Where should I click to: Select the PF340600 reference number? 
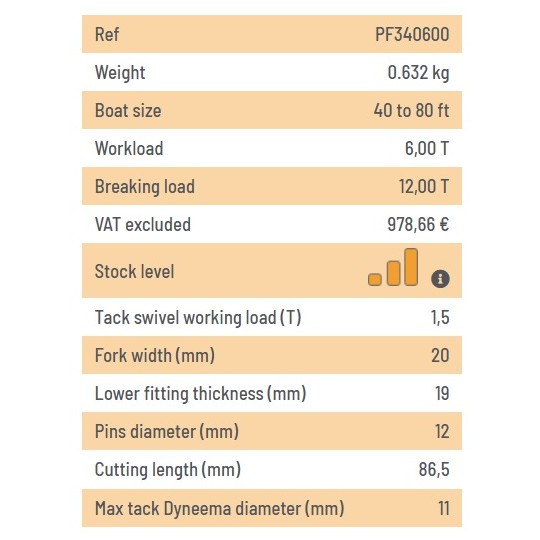412,34
